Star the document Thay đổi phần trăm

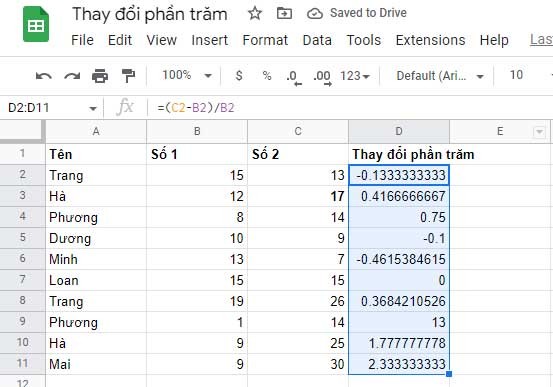(x=255, y=13)
